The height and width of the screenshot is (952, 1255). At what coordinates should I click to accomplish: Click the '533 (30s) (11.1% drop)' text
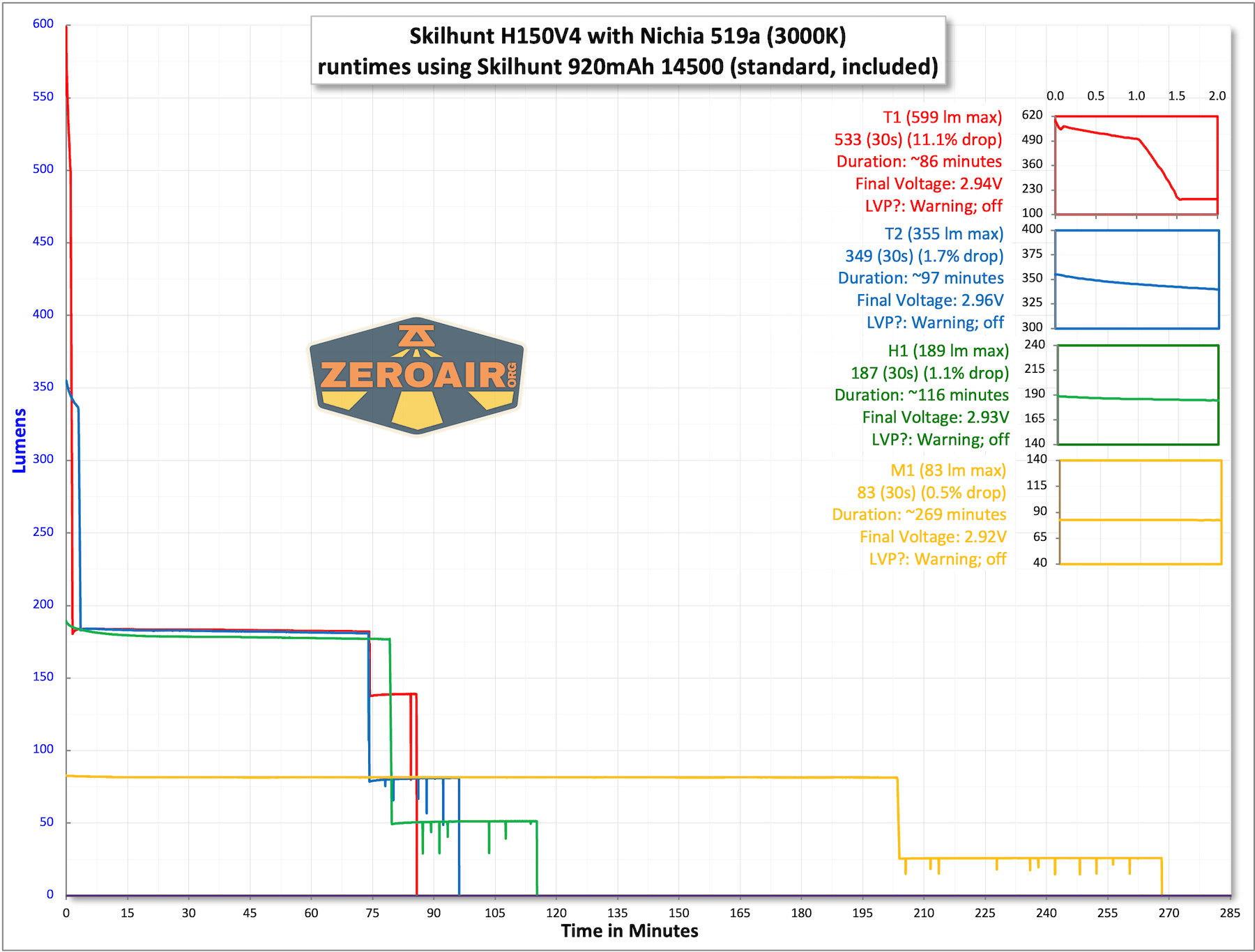[918, 139]
